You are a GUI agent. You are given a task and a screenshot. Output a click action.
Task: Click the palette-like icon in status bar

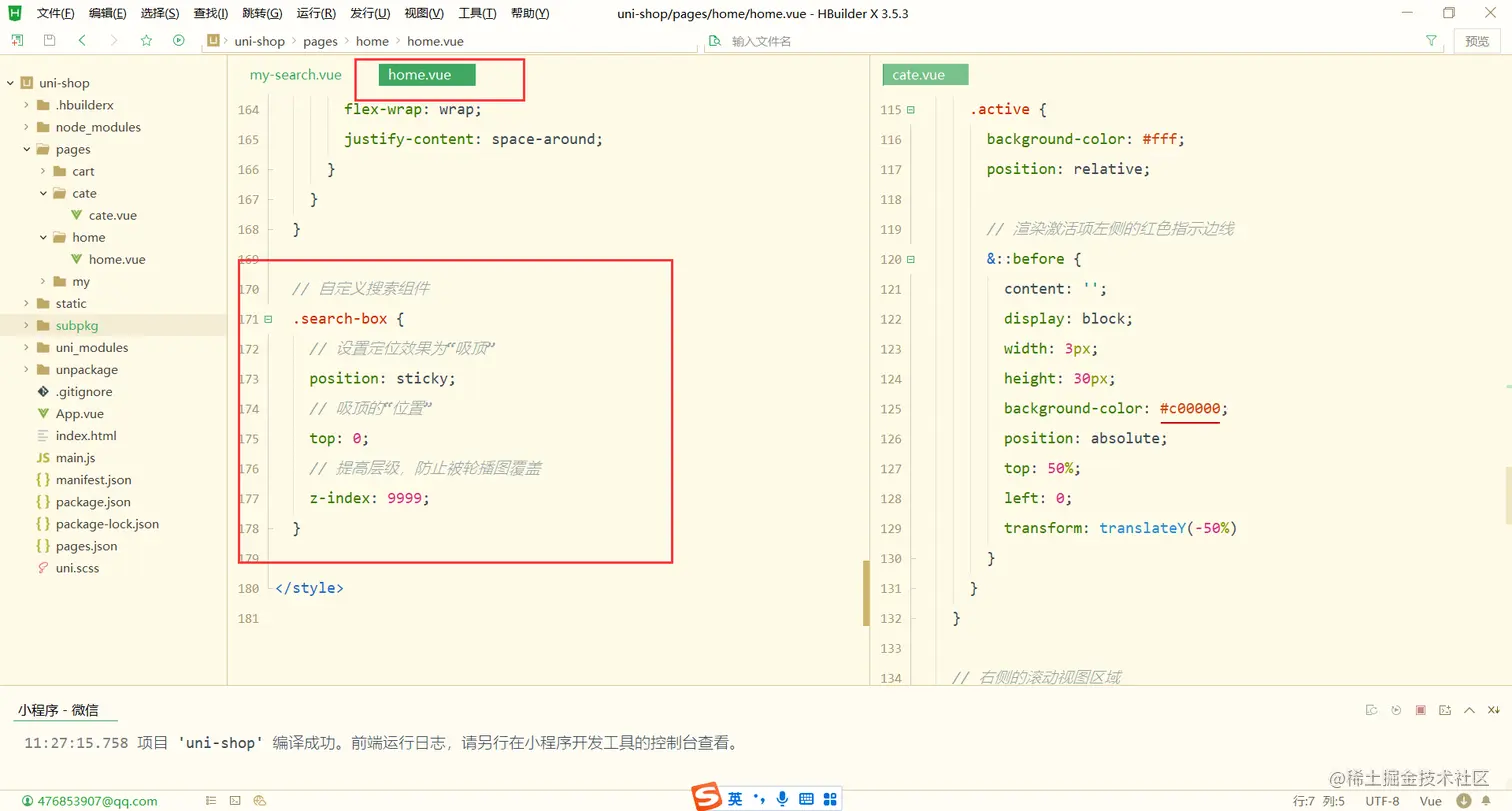point(260,801)
